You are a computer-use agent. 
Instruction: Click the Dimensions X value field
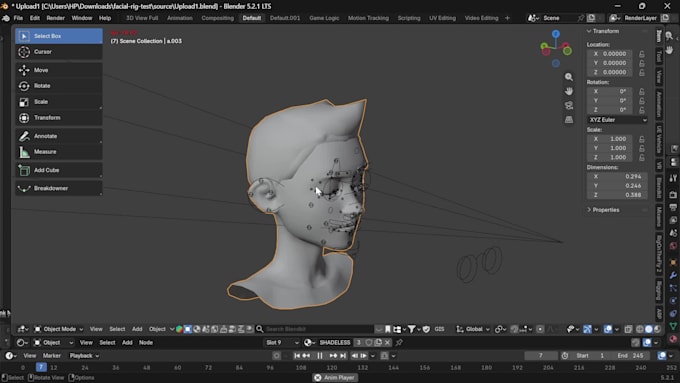617,177
